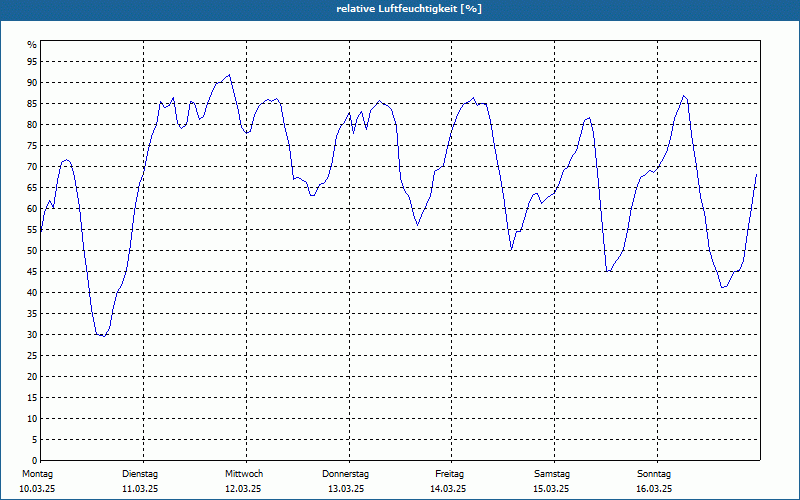Click the y-axis value '40'
Image resolution: width=800 pixels, height=500 pixels.
click(x=32, y=293)
